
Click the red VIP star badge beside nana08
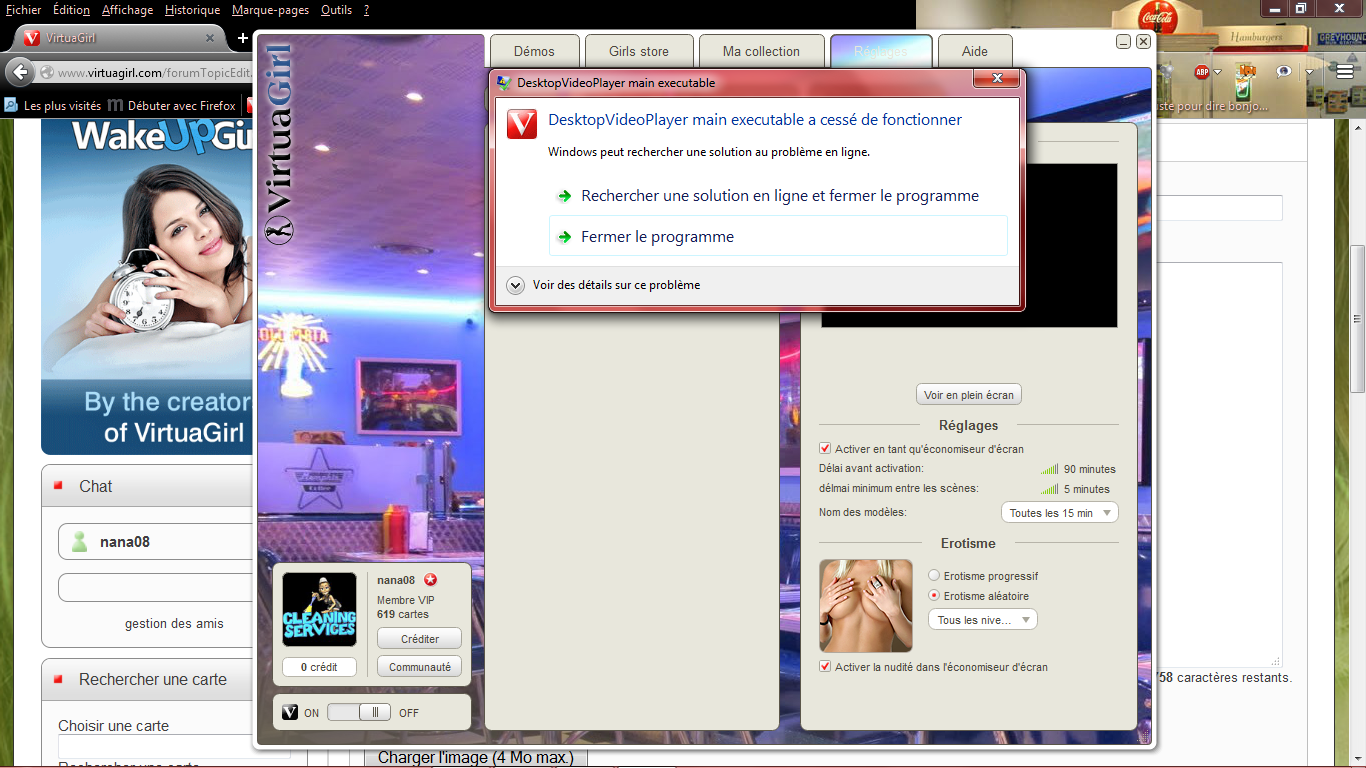[x=430, y=580]
